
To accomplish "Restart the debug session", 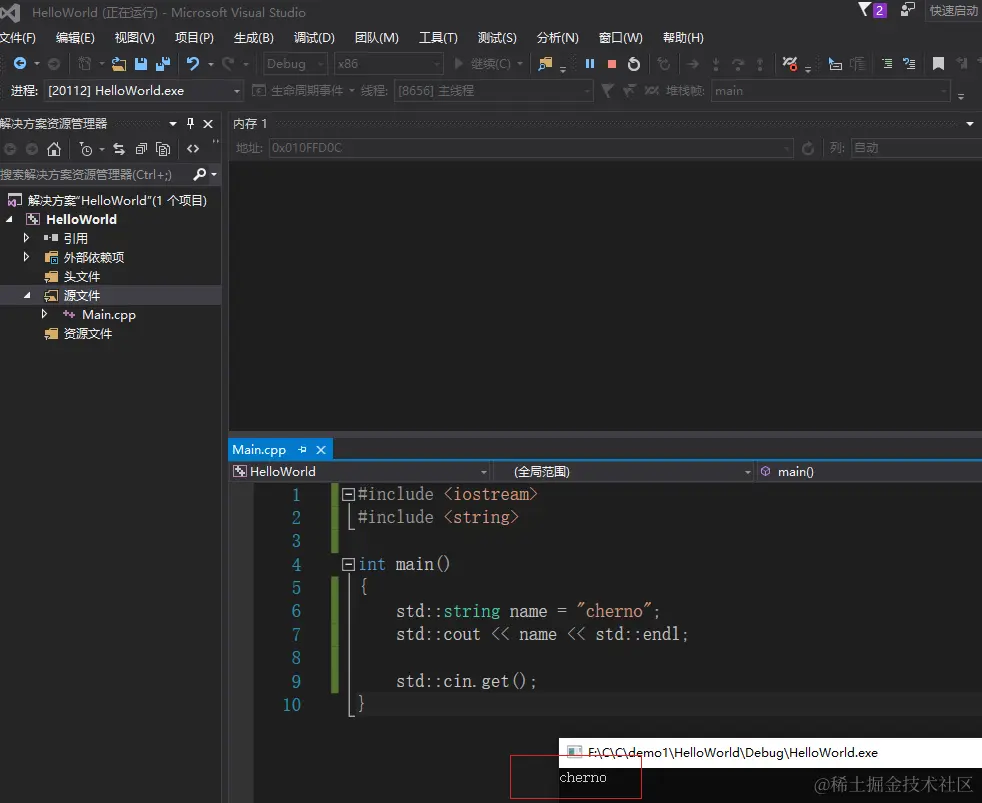I will coord(634,64).
